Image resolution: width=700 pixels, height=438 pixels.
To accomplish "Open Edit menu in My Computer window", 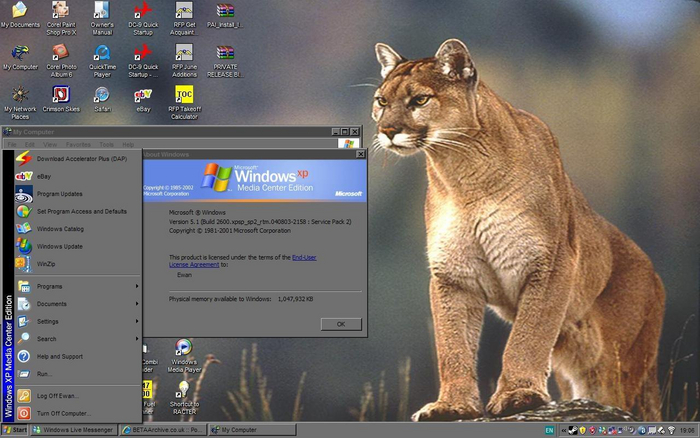I will [29, 145].
